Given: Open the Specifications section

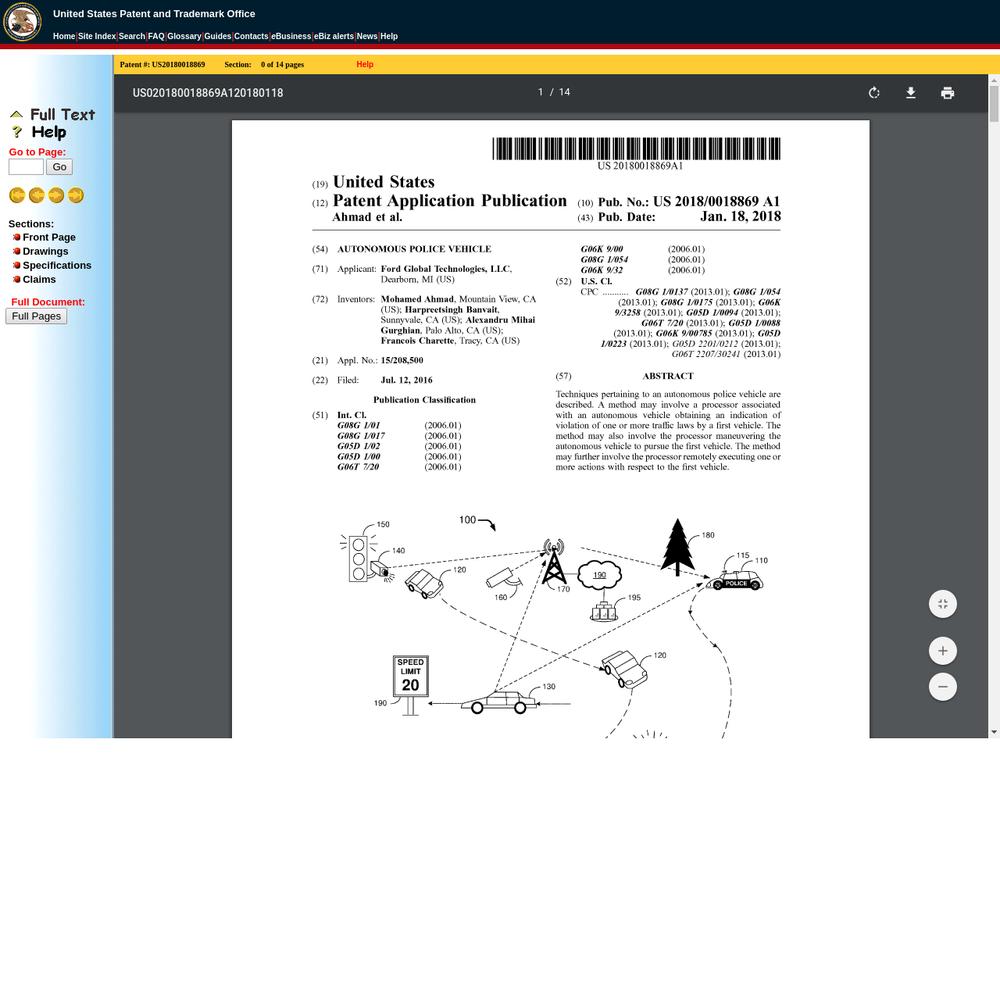Looking at the screenshot, I should point(57,265).
